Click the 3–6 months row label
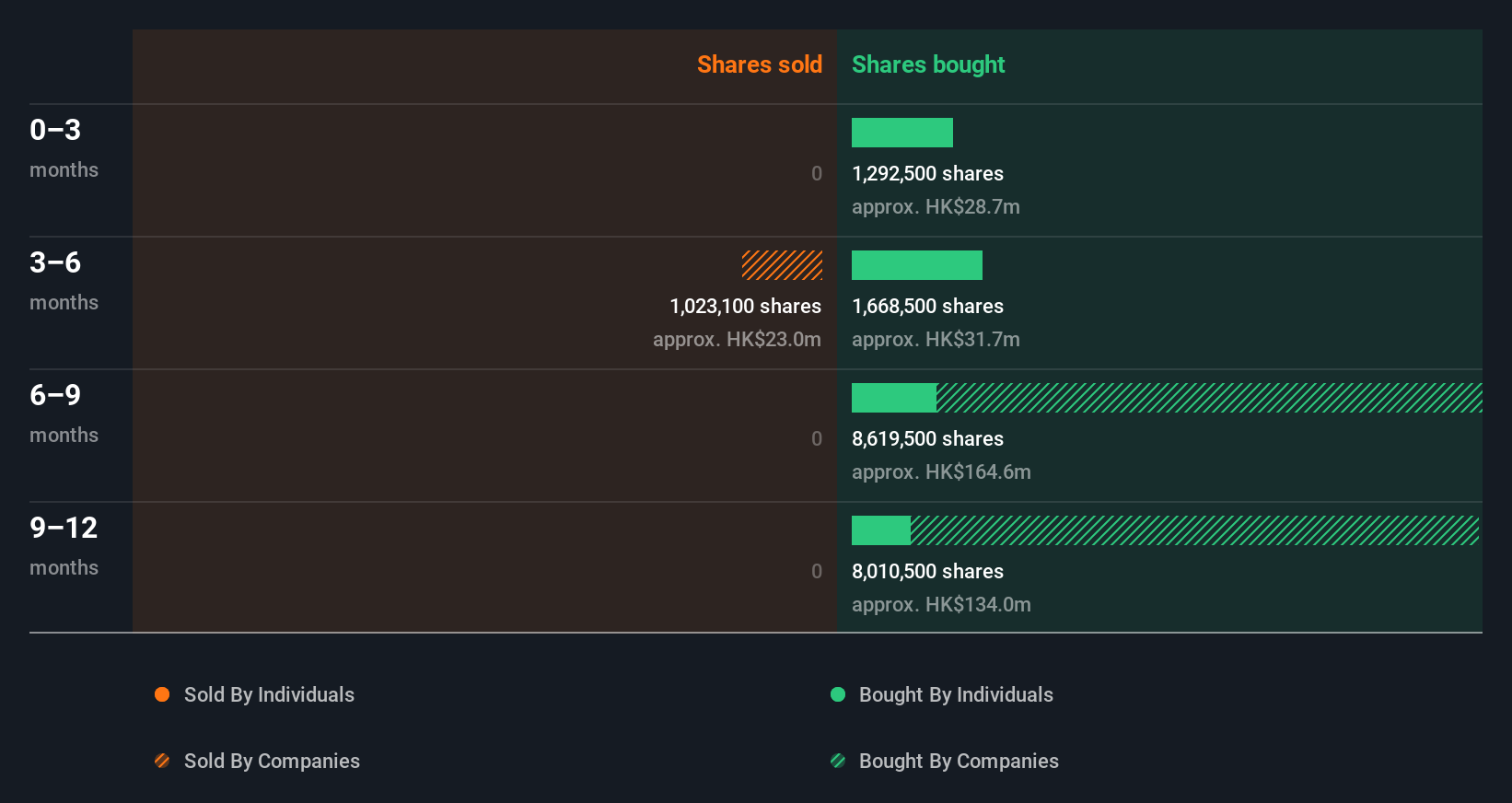Viewport: 1512px width, 803px height. [x=64, y=280]
